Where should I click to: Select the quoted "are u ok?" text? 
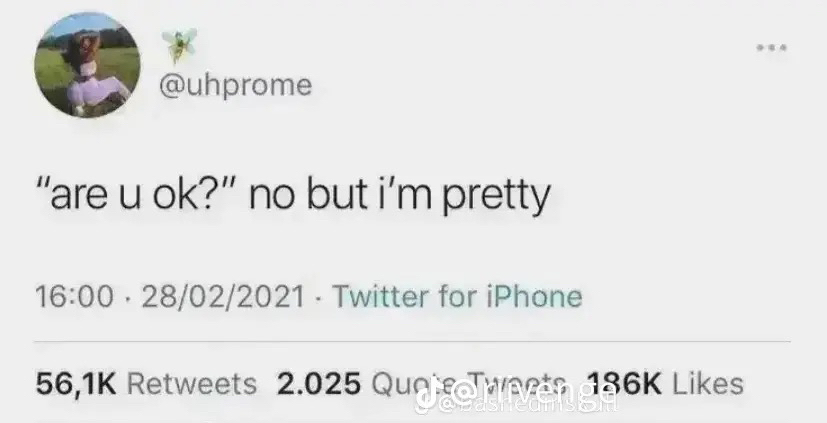[139, 197]
